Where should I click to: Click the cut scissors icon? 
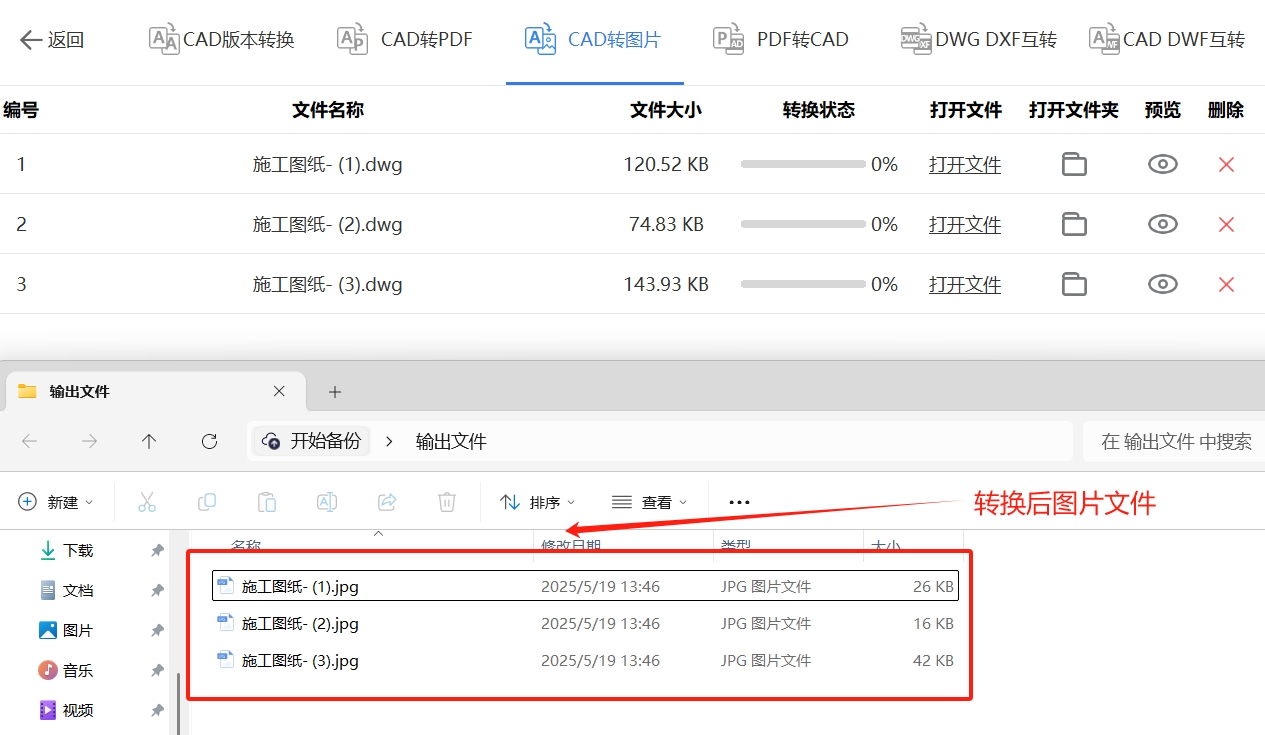147,502
